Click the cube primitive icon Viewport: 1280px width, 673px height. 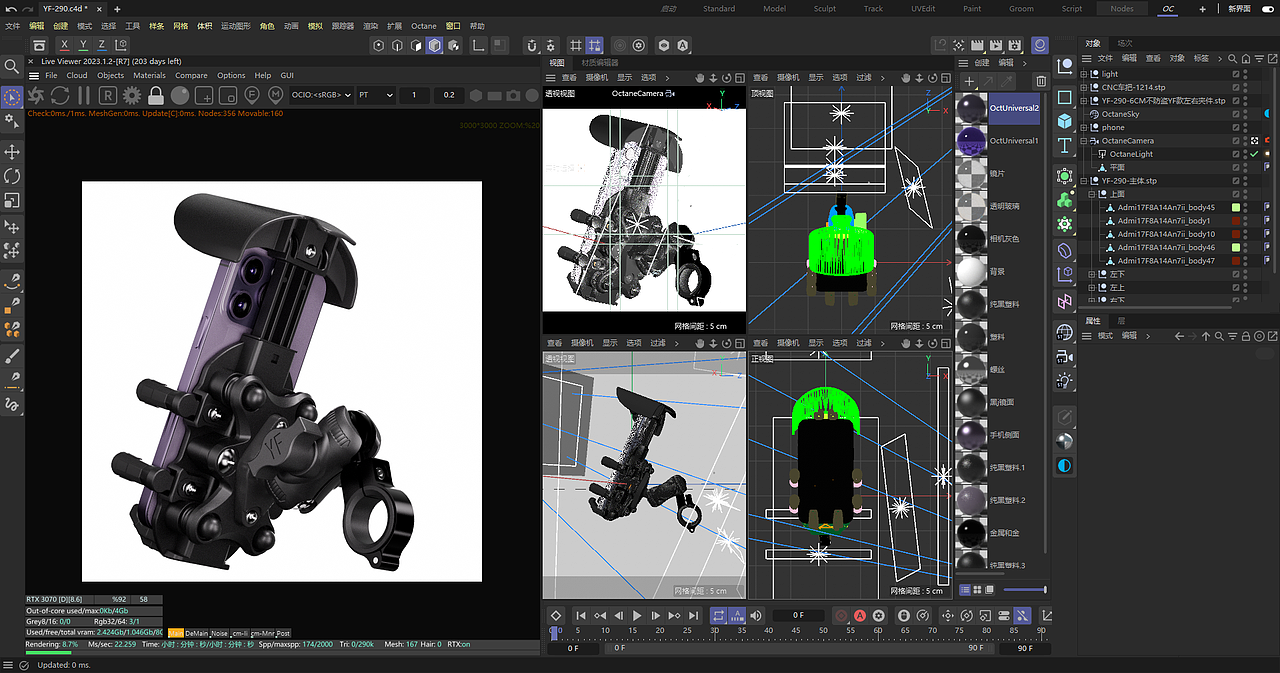pos(1065,120)
